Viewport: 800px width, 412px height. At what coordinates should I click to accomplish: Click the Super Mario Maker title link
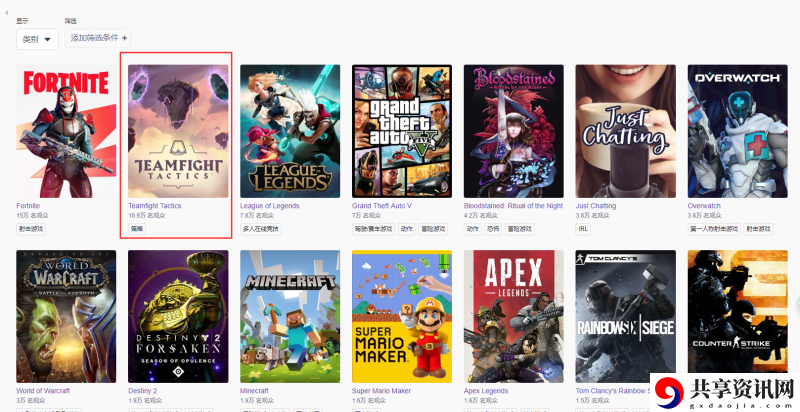pyautogui.click(x=381, y=391)
